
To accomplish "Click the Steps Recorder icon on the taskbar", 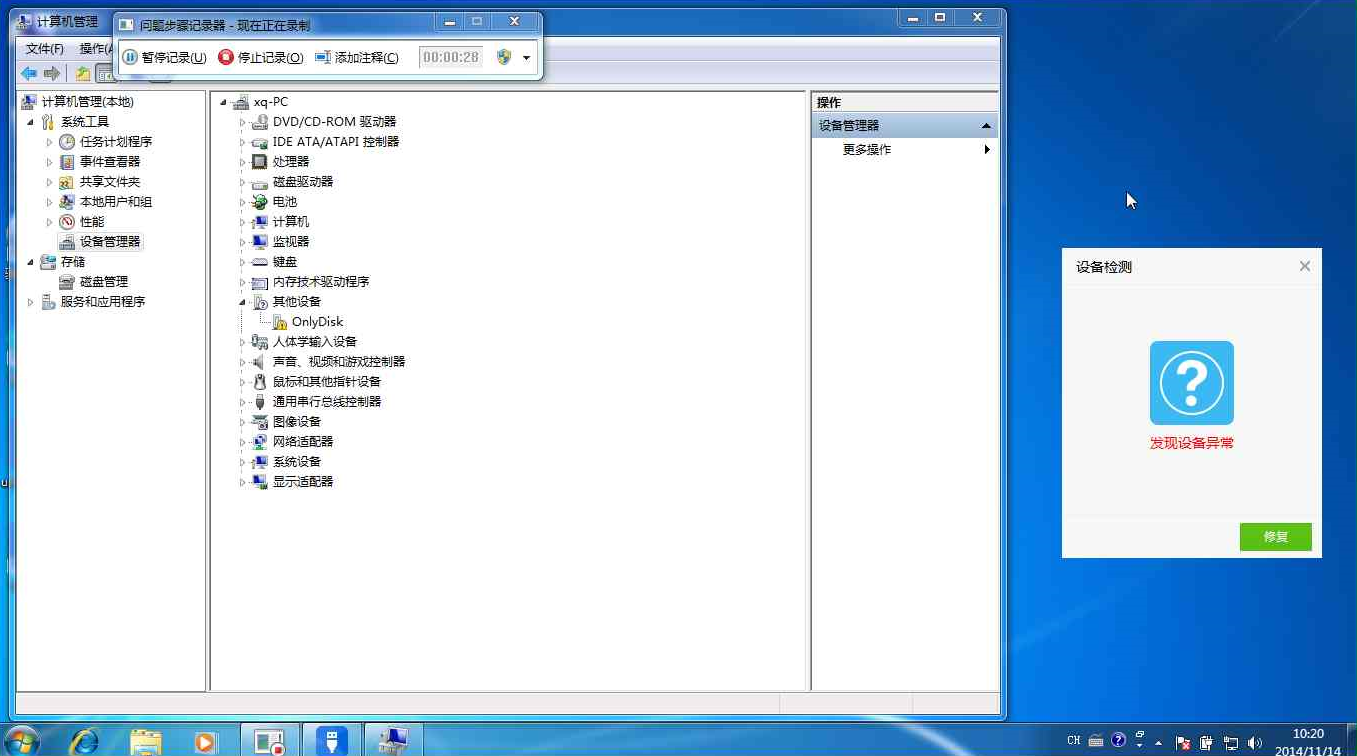I will 268,740.
